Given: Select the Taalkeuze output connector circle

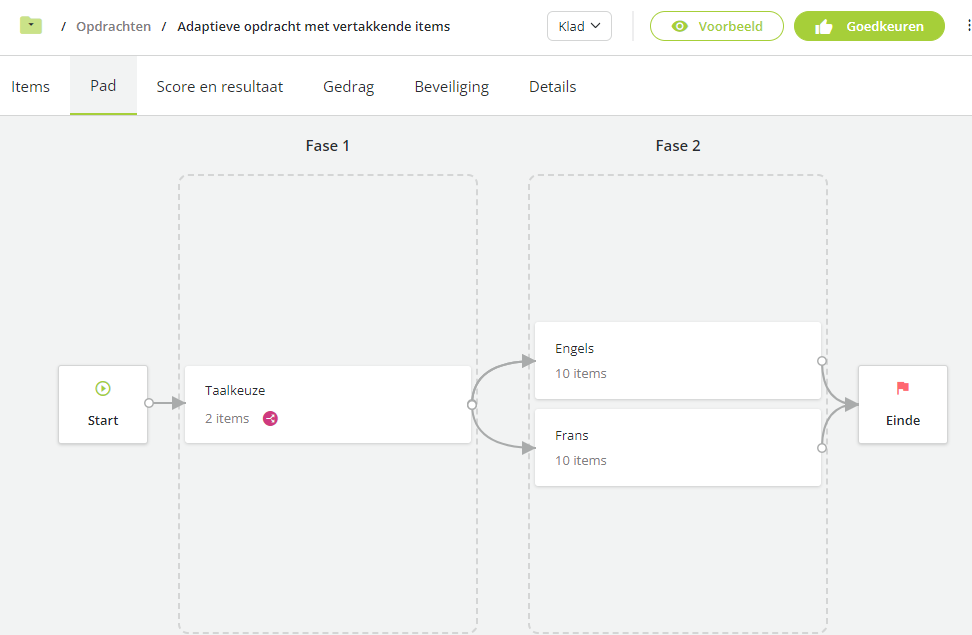Looking at the screenshot, I should [472, 405].
